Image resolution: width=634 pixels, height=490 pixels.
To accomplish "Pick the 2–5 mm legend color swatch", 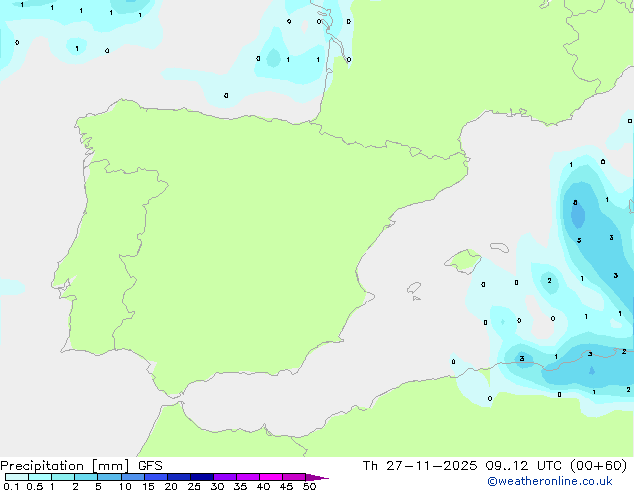I will click(x=86, y=477).
